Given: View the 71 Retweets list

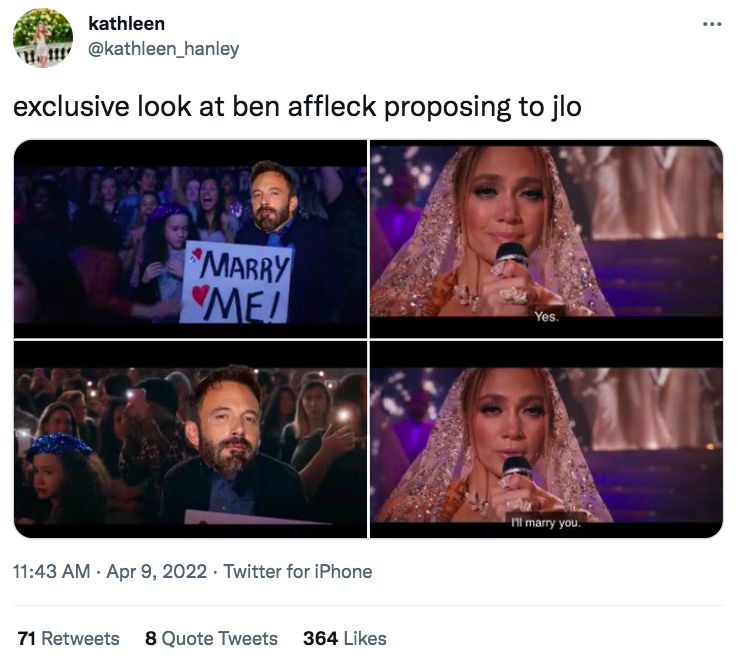Looking at the screenshot, I should (x=69, y=639).
